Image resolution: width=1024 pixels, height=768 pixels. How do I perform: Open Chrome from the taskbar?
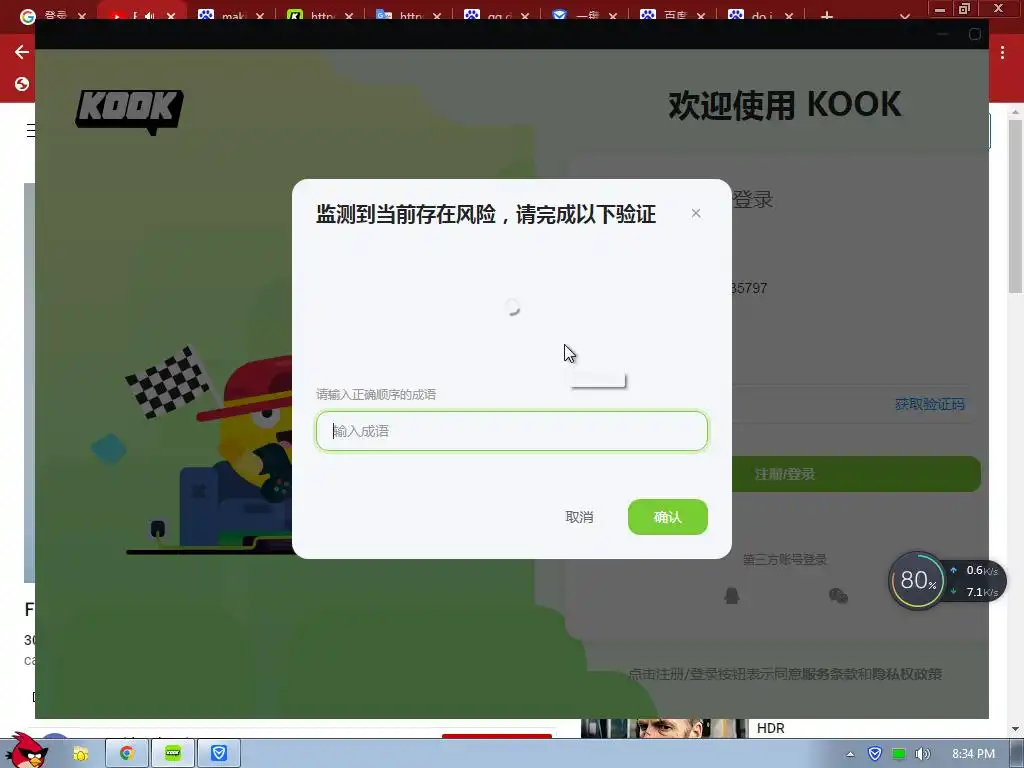coord(127,753)
